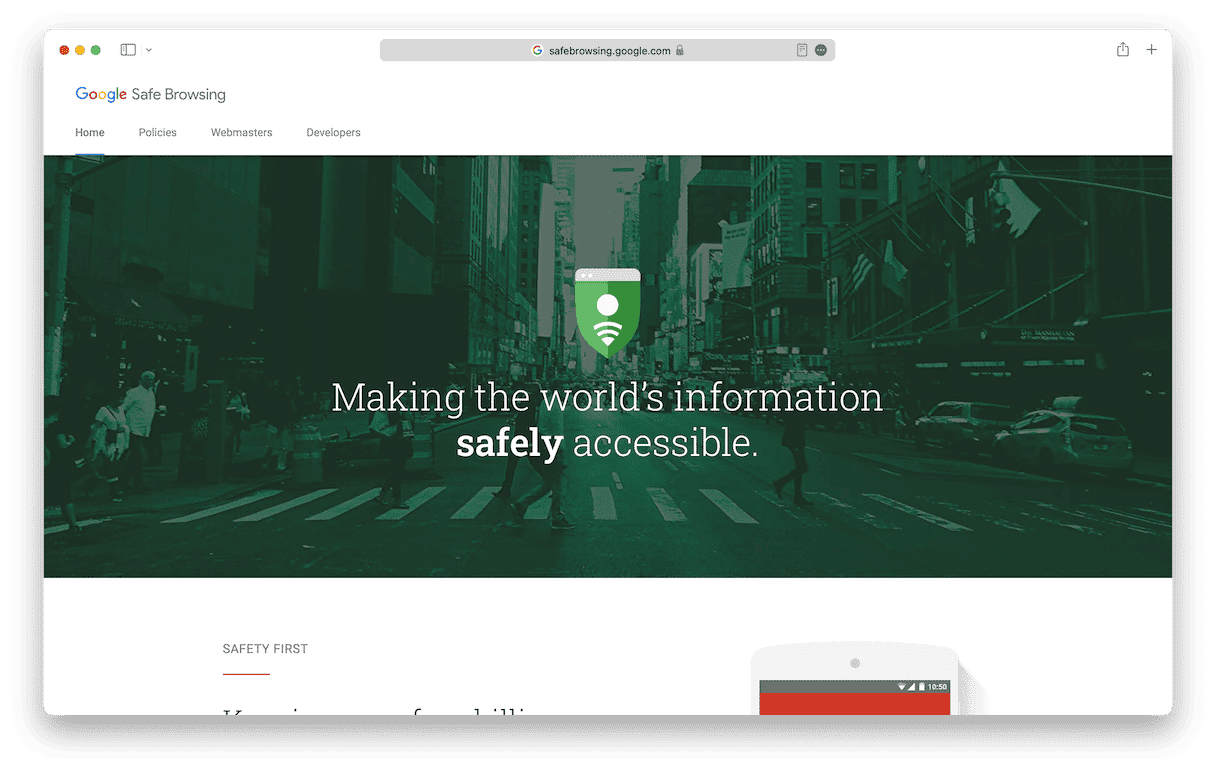This screenshot has height=773, width=1216.
Task: Open a new tab with the plus icon
Action: click(1152, 50)
